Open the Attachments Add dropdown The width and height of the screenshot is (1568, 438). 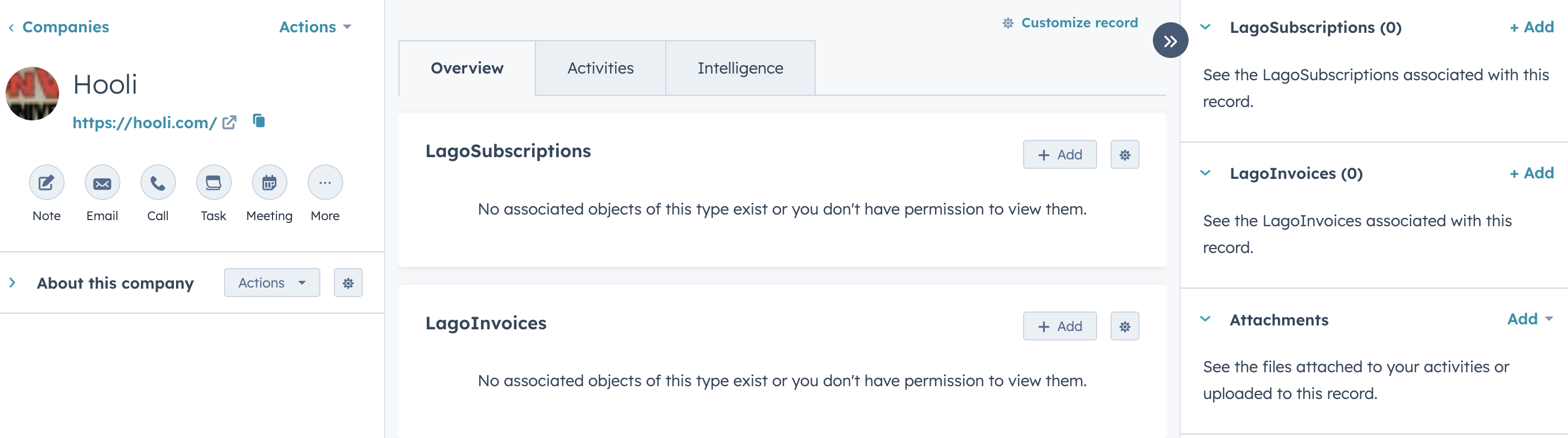pos(1530,319)
